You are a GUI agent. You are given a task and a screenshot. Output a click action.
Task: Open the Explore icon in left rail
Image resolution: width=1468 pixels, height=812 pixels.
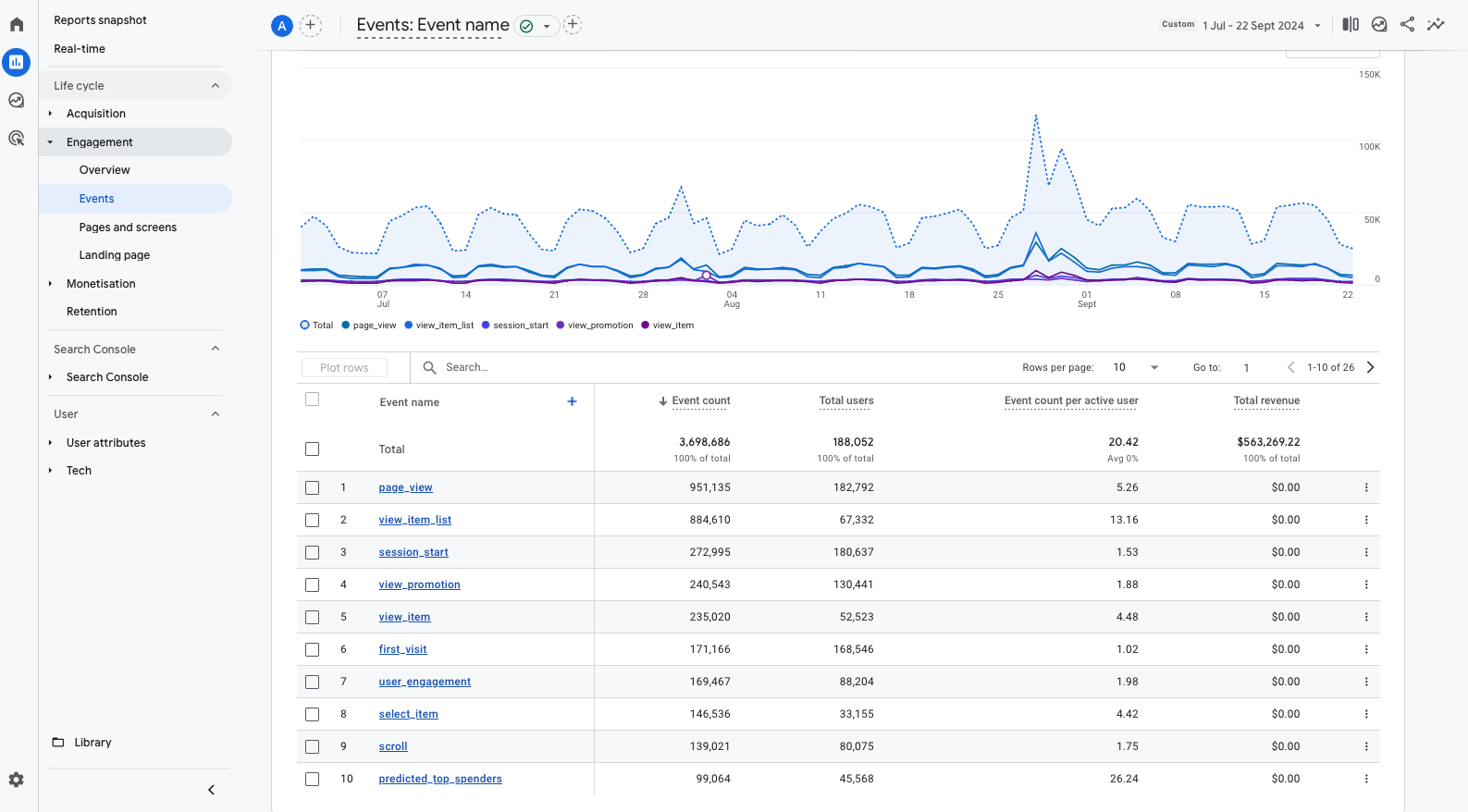click(x=17, y=100)
